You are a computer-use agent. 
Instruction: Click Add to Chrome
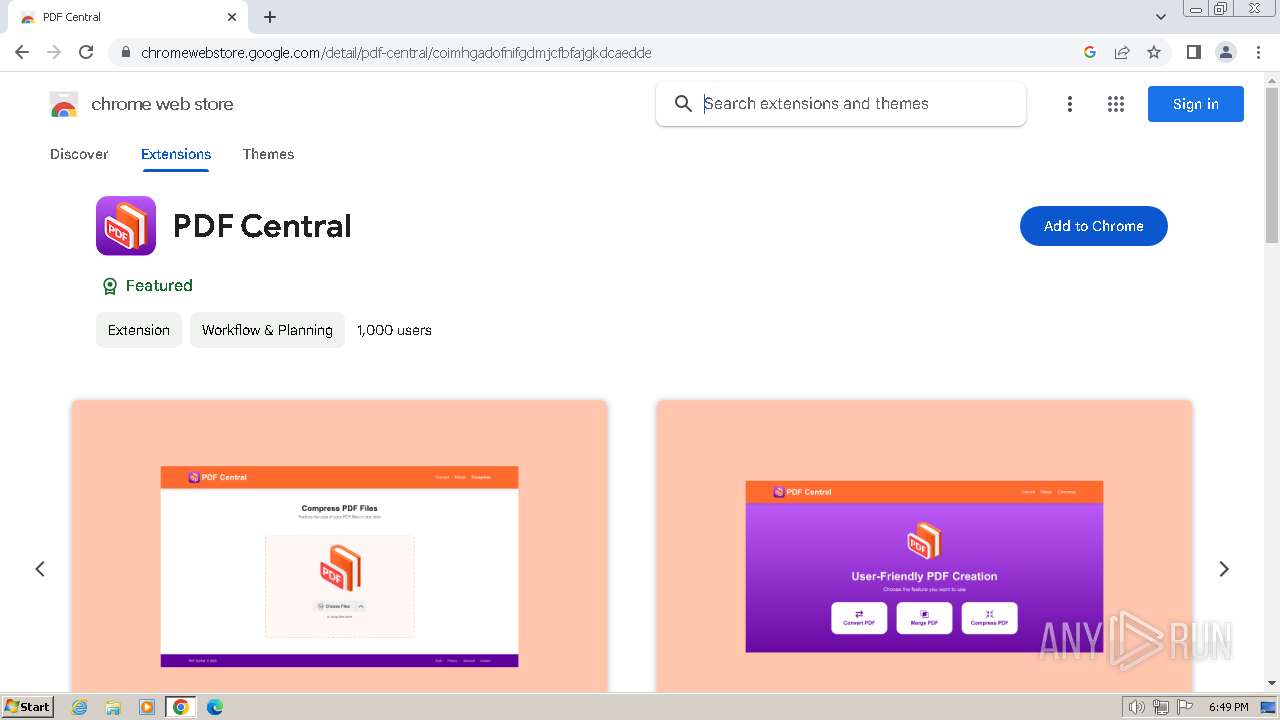tap(1094, 226)
